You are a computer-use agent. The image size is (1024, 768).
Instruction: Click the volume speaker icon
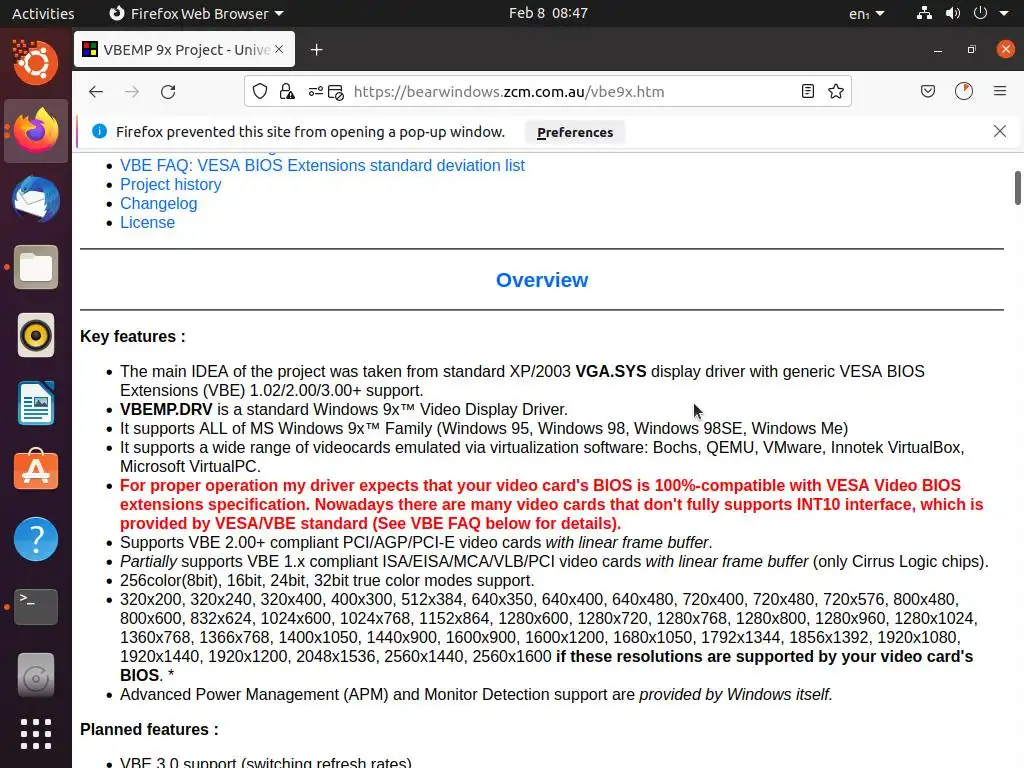[953, 13]
